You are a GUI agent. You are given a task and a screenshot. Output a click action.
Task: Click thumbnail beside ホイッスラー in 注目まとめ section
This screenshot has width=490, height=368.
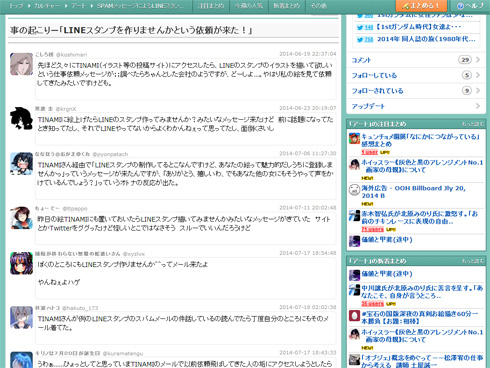pyautogui.click(x=354, y=164)
